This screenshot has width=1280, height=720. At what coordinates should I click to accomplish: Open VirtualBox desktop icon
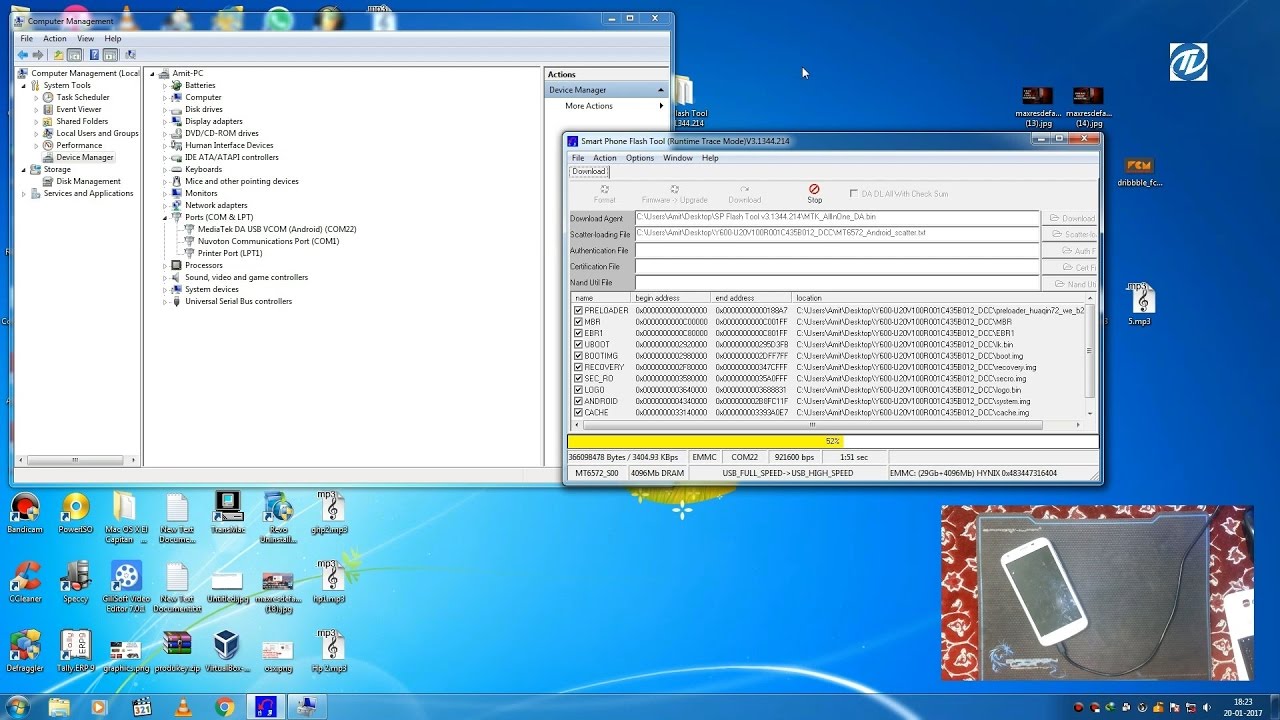pos(227,652)
